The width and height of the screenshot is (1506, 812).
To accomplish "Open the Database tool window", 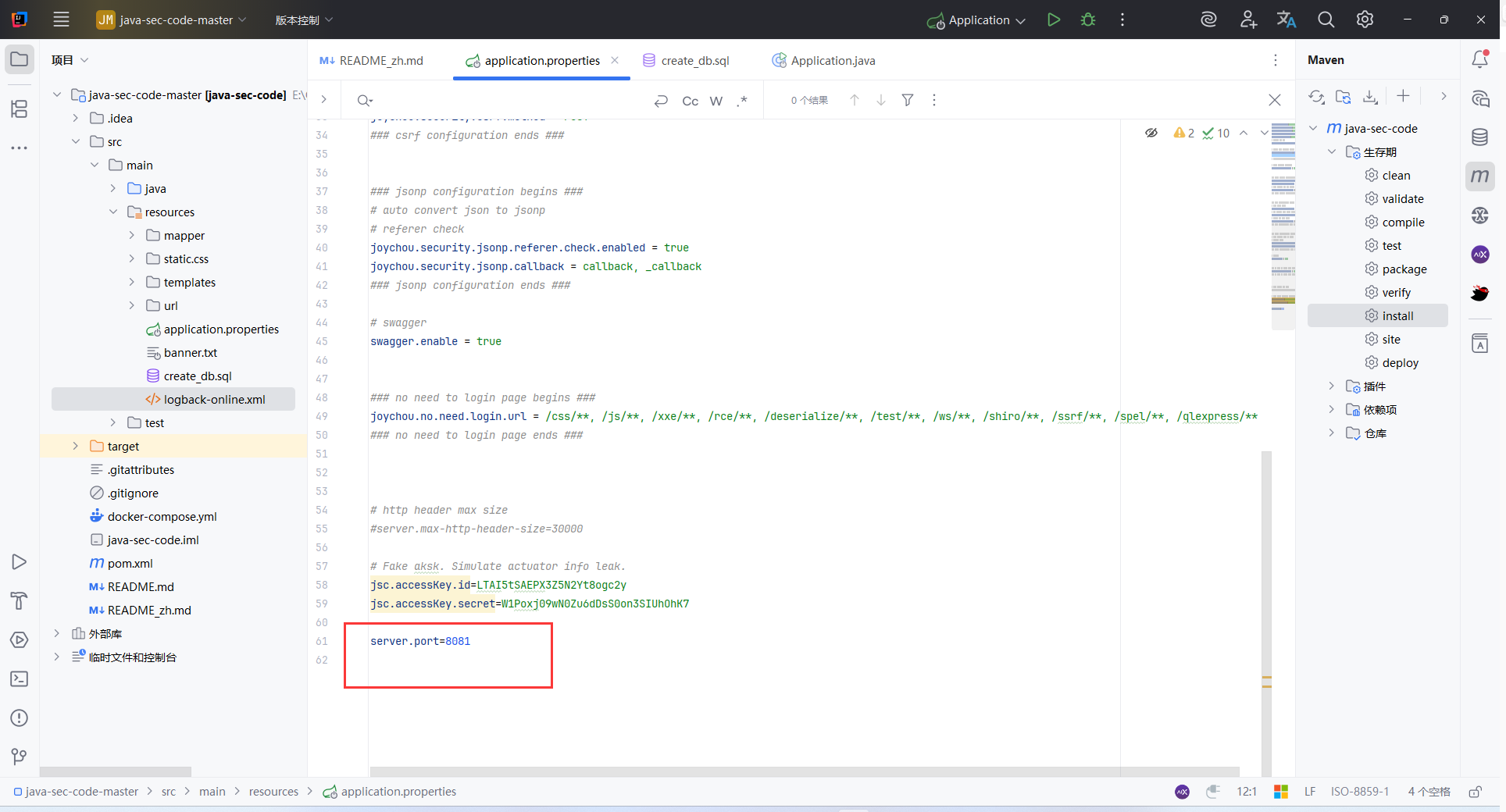I will 1480,137.
